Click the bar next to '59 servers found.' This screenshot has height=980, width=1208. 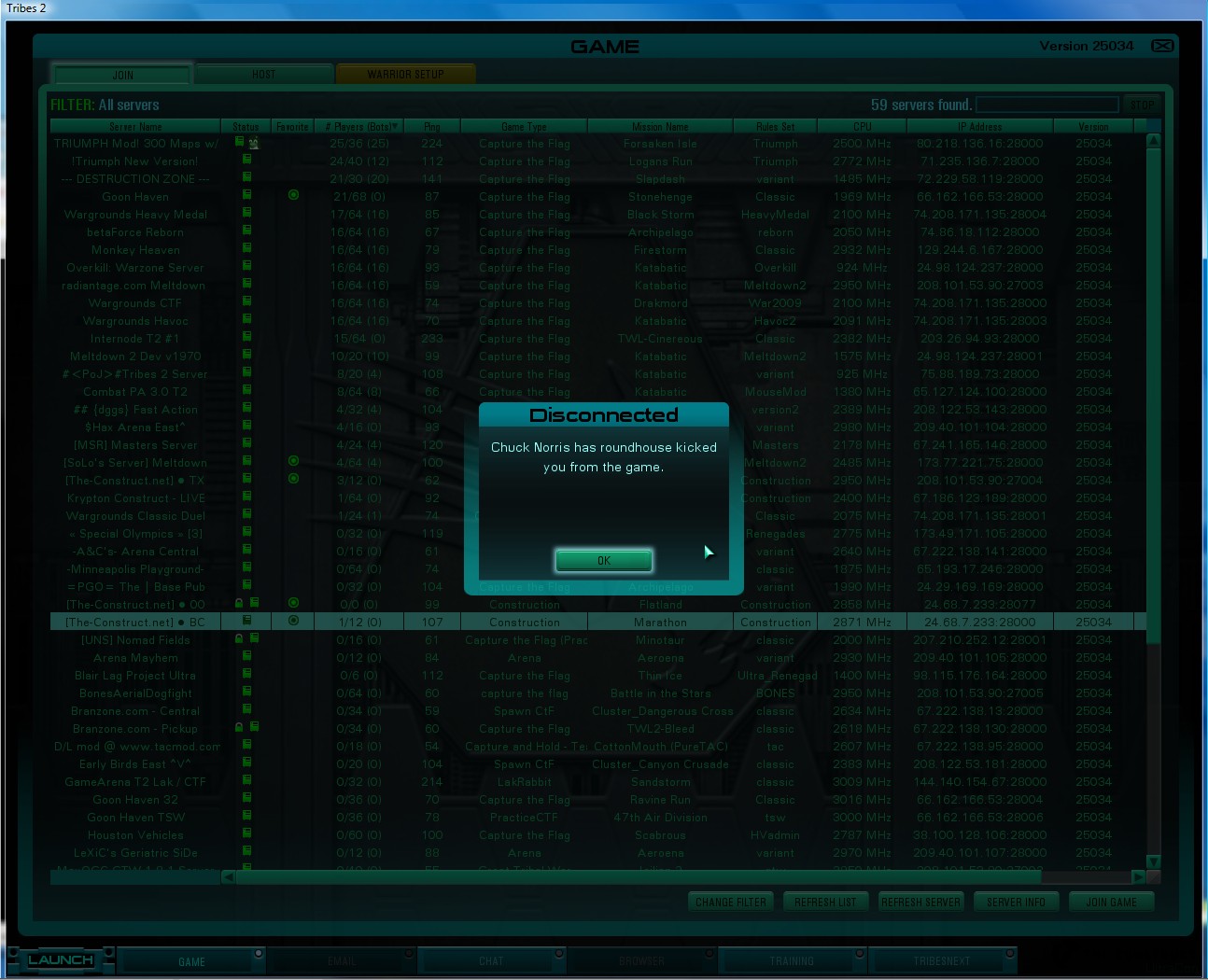(1046, 105)
